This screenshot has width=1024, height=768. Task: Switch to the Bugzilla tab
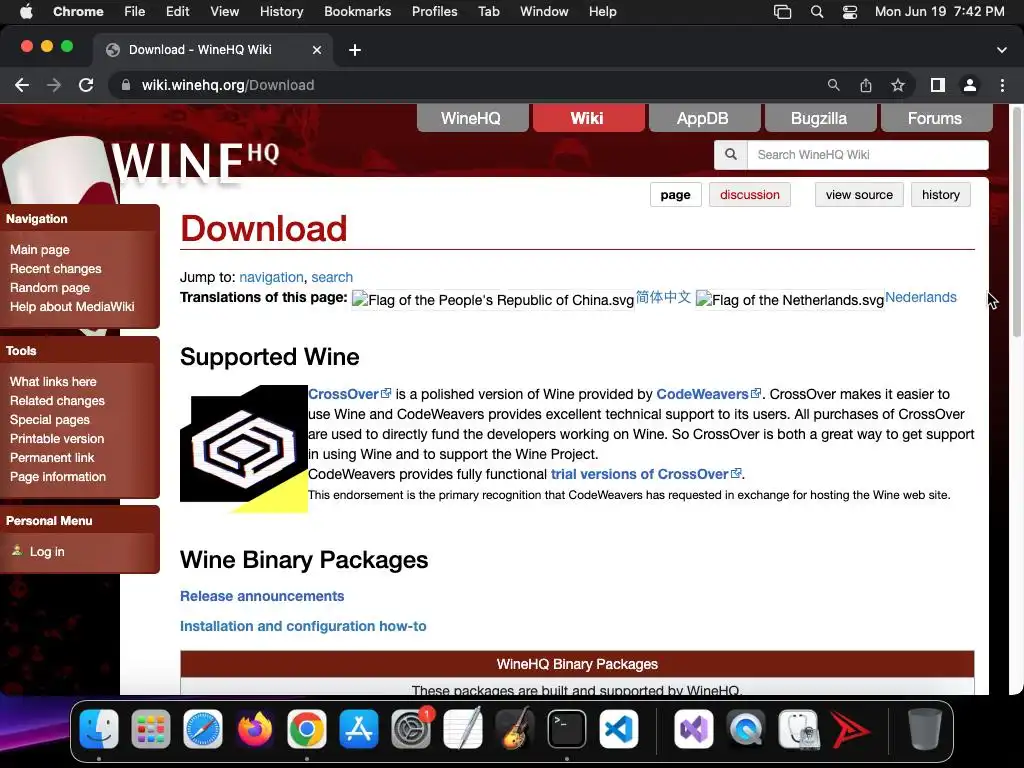[819, 118]
